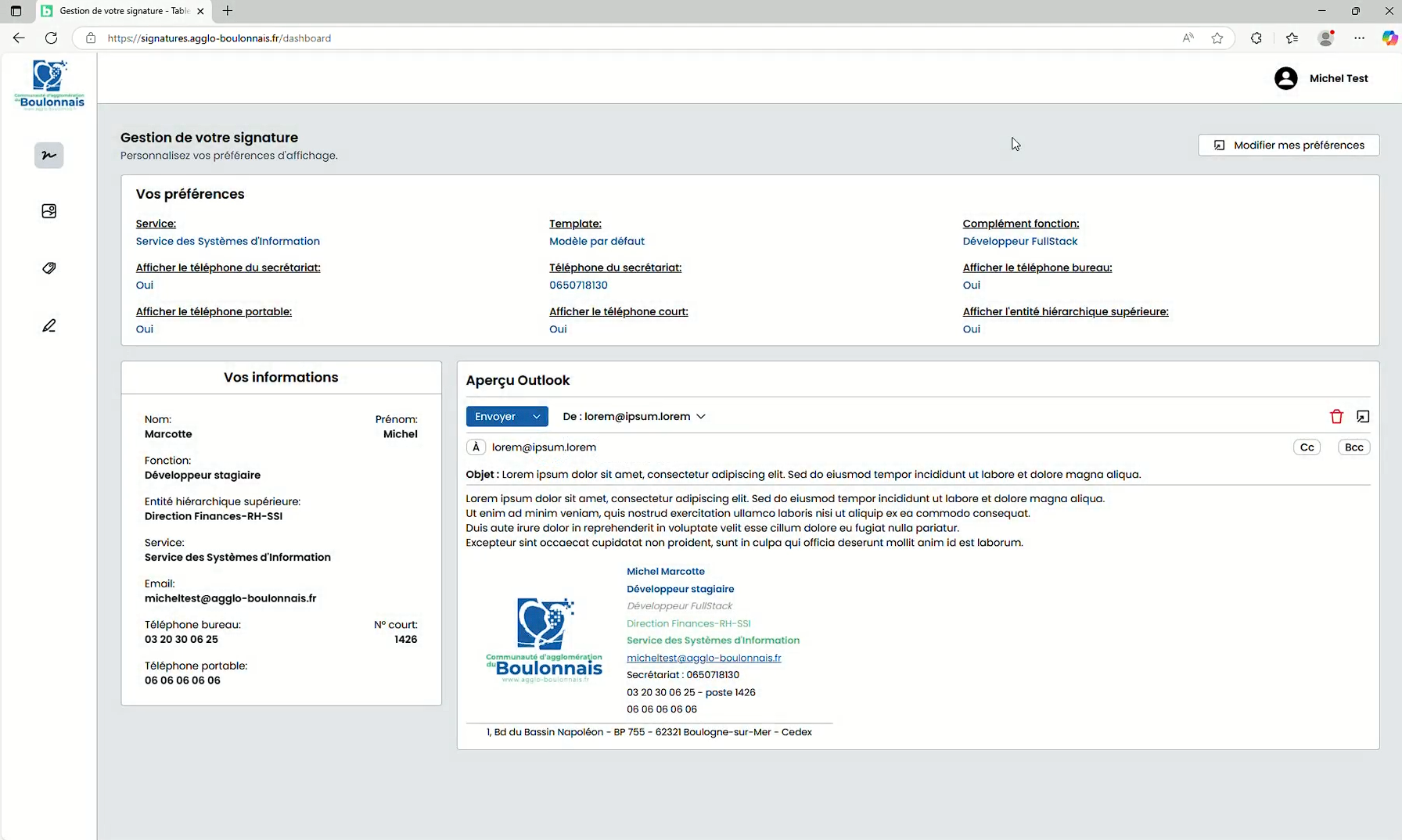Open Copilot icon in browser toolbar

1389,38
